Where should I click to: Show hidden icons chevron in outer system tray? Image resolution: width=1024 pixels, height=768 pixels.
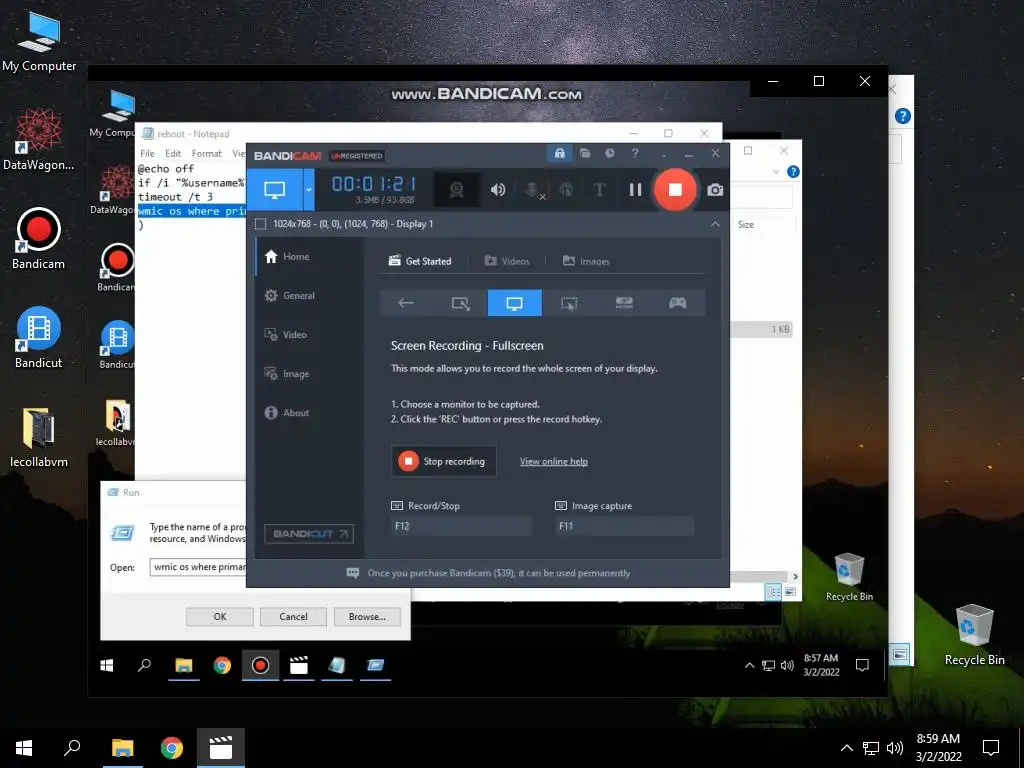coord(846,748)
